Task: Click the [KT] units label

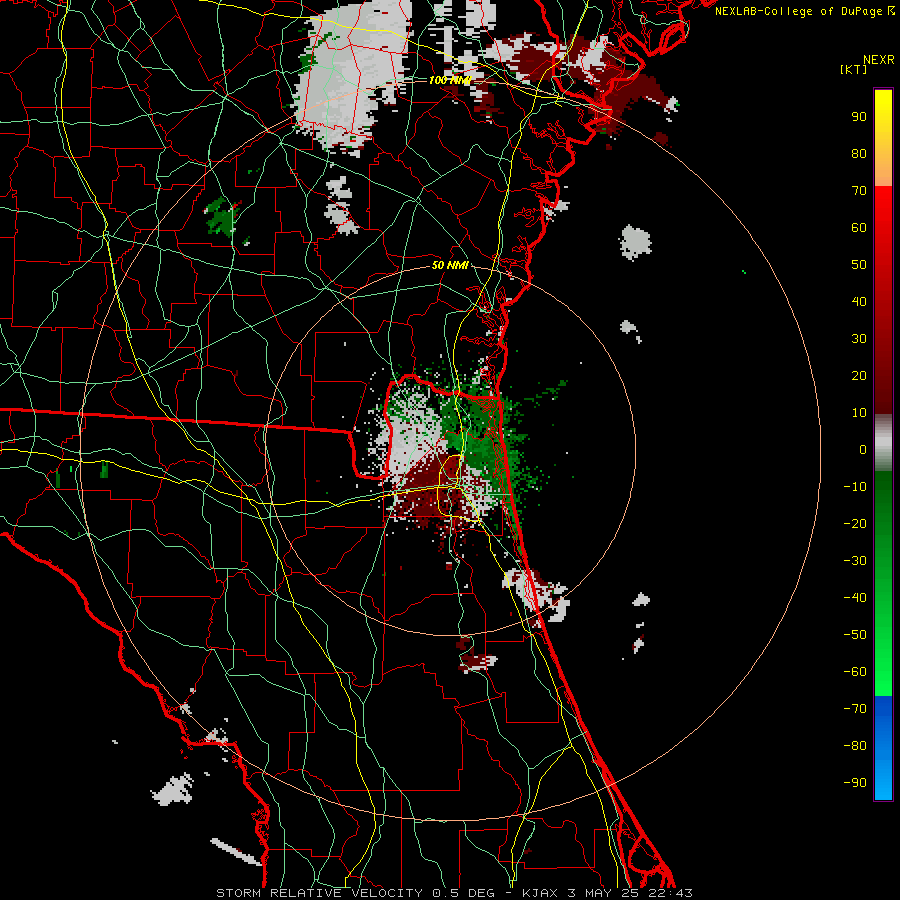Action: click(x=854, y=69)
